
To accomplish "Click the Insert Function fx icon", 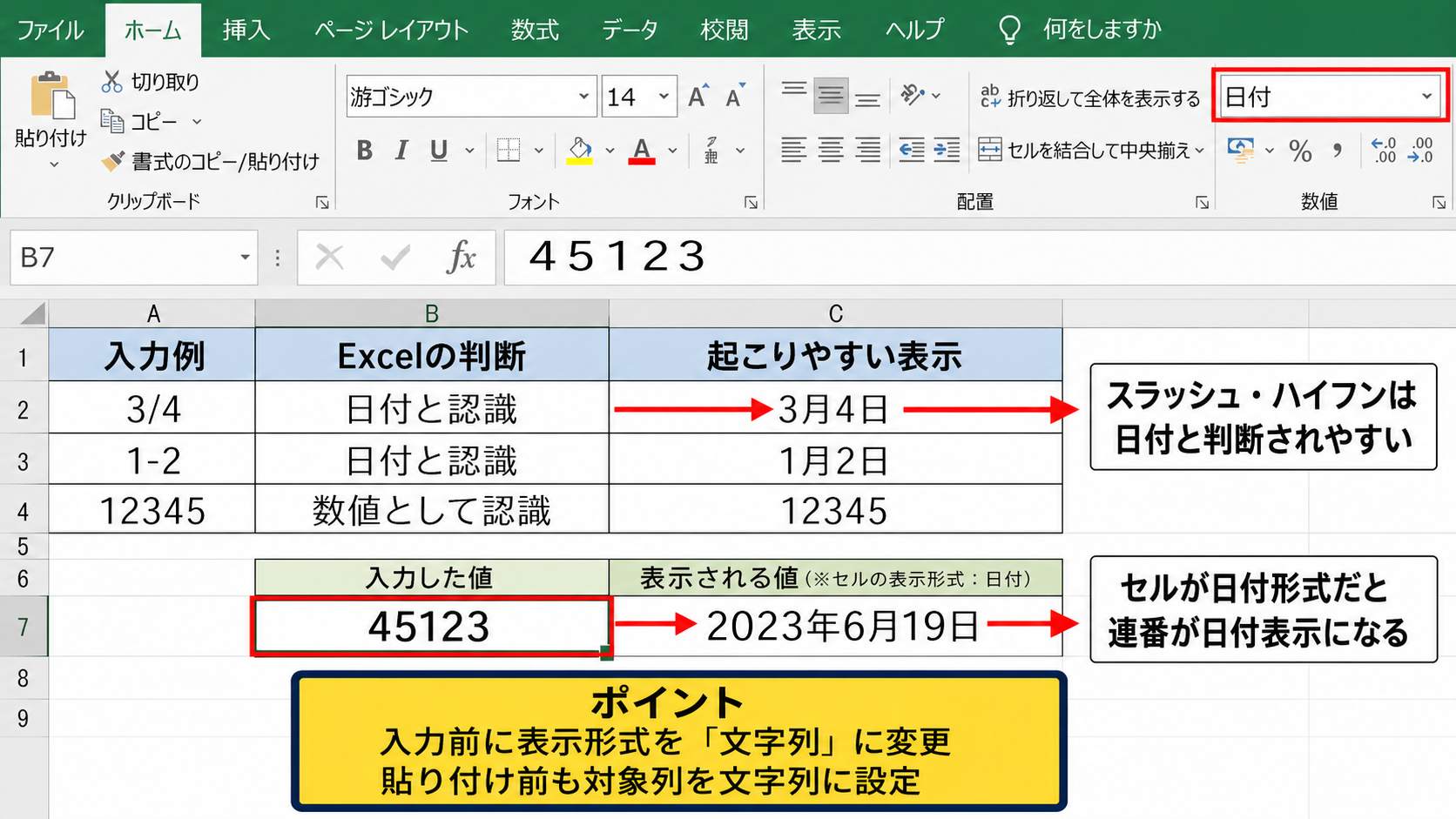I will click(462, 258).
